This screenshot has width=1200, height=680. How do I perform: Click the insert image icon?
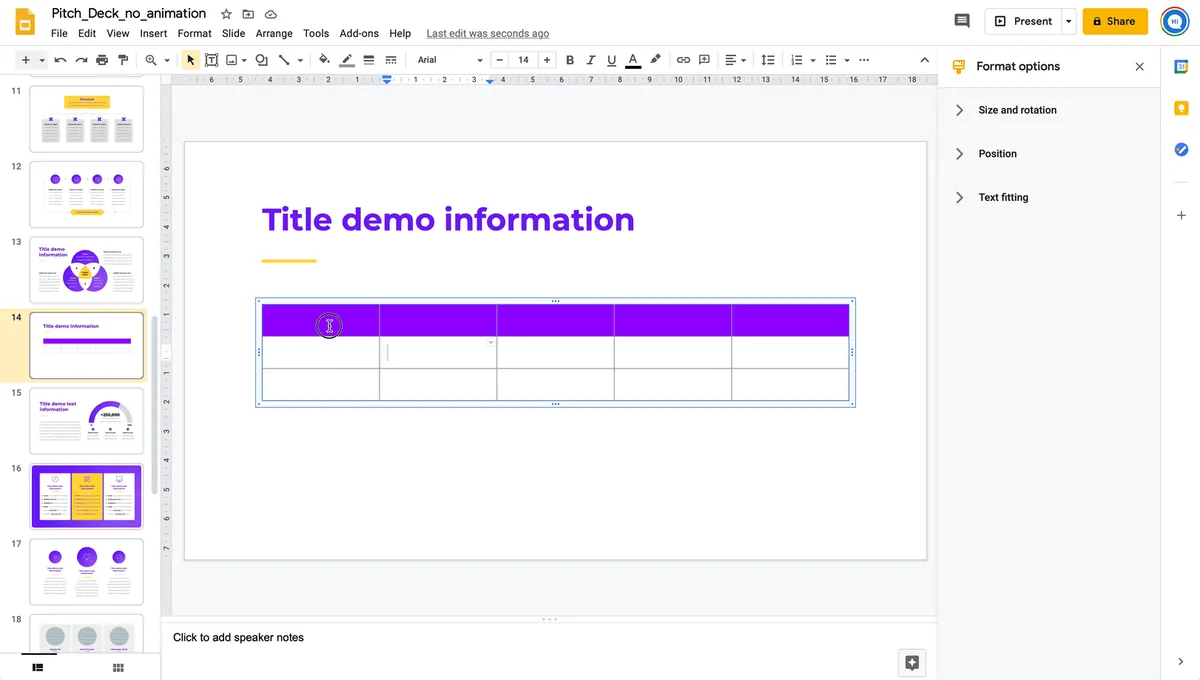pyautogui.click(x=232, y=60)
